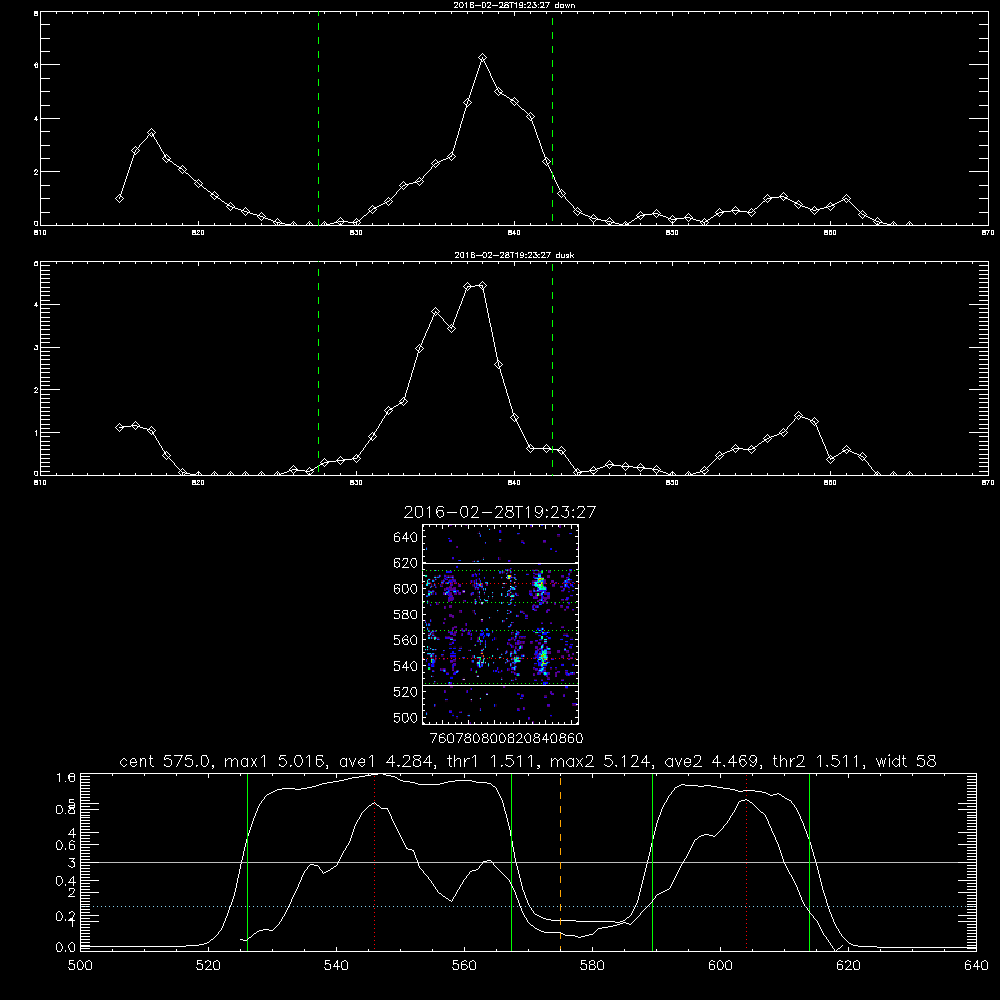Select the 'widt 58' value
The width and height of the screenshot is (1000, 1000).
[906, 761]
